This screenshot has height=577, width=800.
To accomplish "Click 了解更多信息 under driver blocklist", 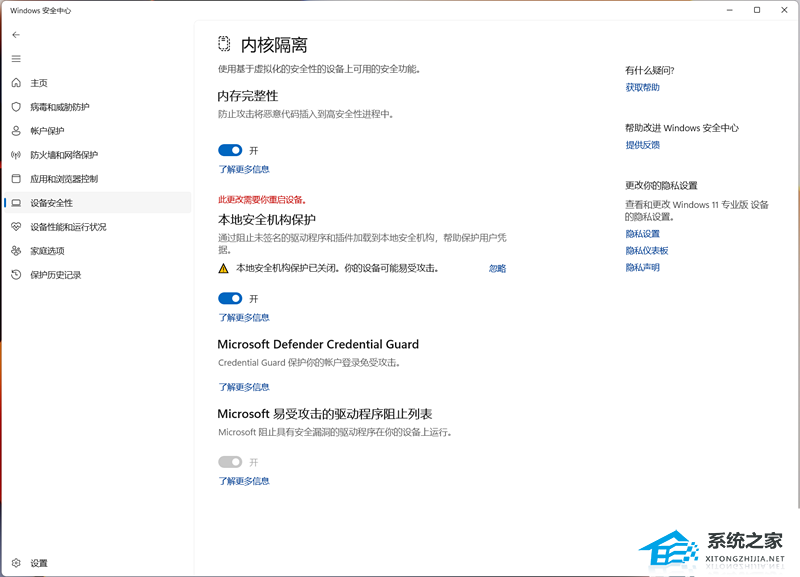I will (x=244, y=481).
